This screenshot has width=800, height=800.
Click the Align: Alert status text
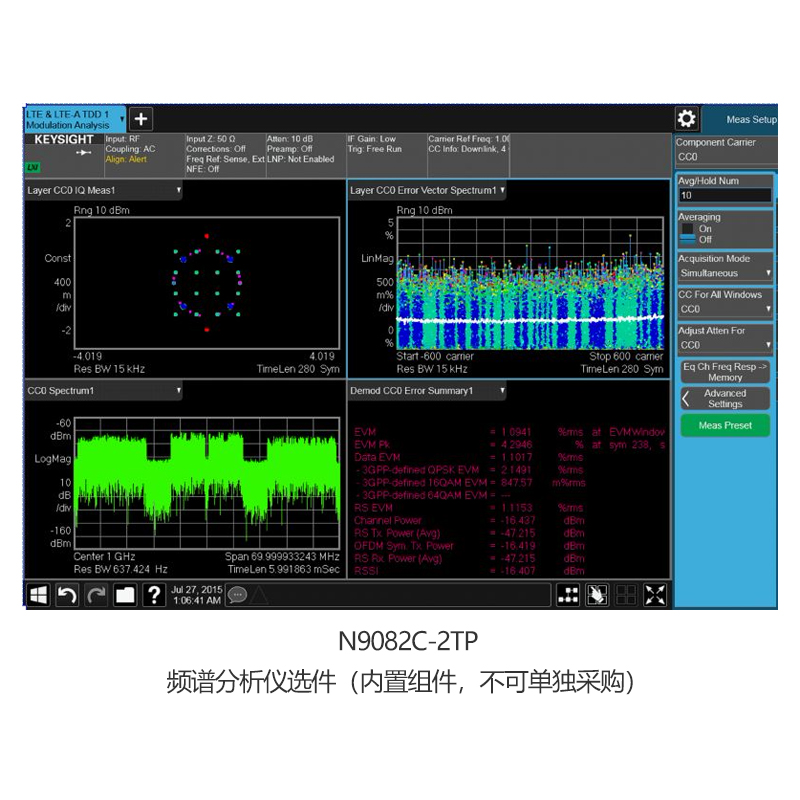click(126, 159)
